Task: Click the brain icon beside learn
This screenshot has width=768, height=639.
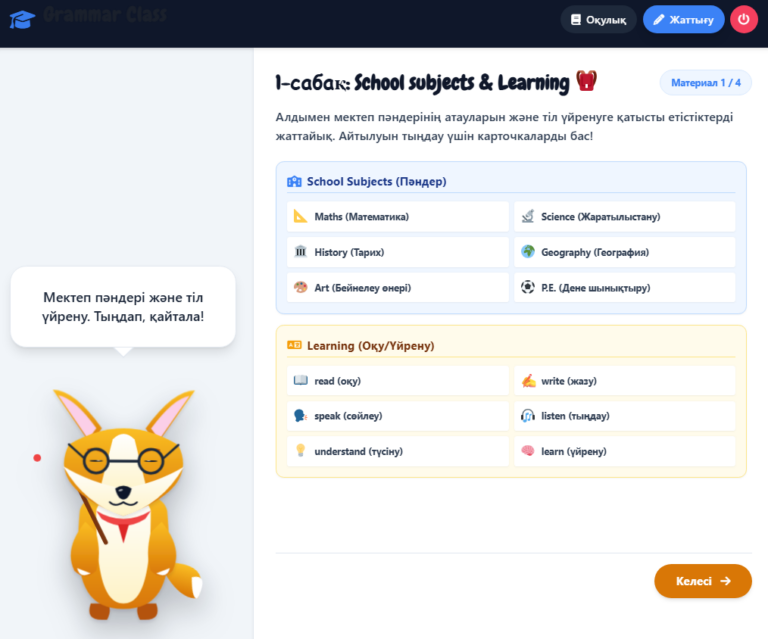Action: 528,450
